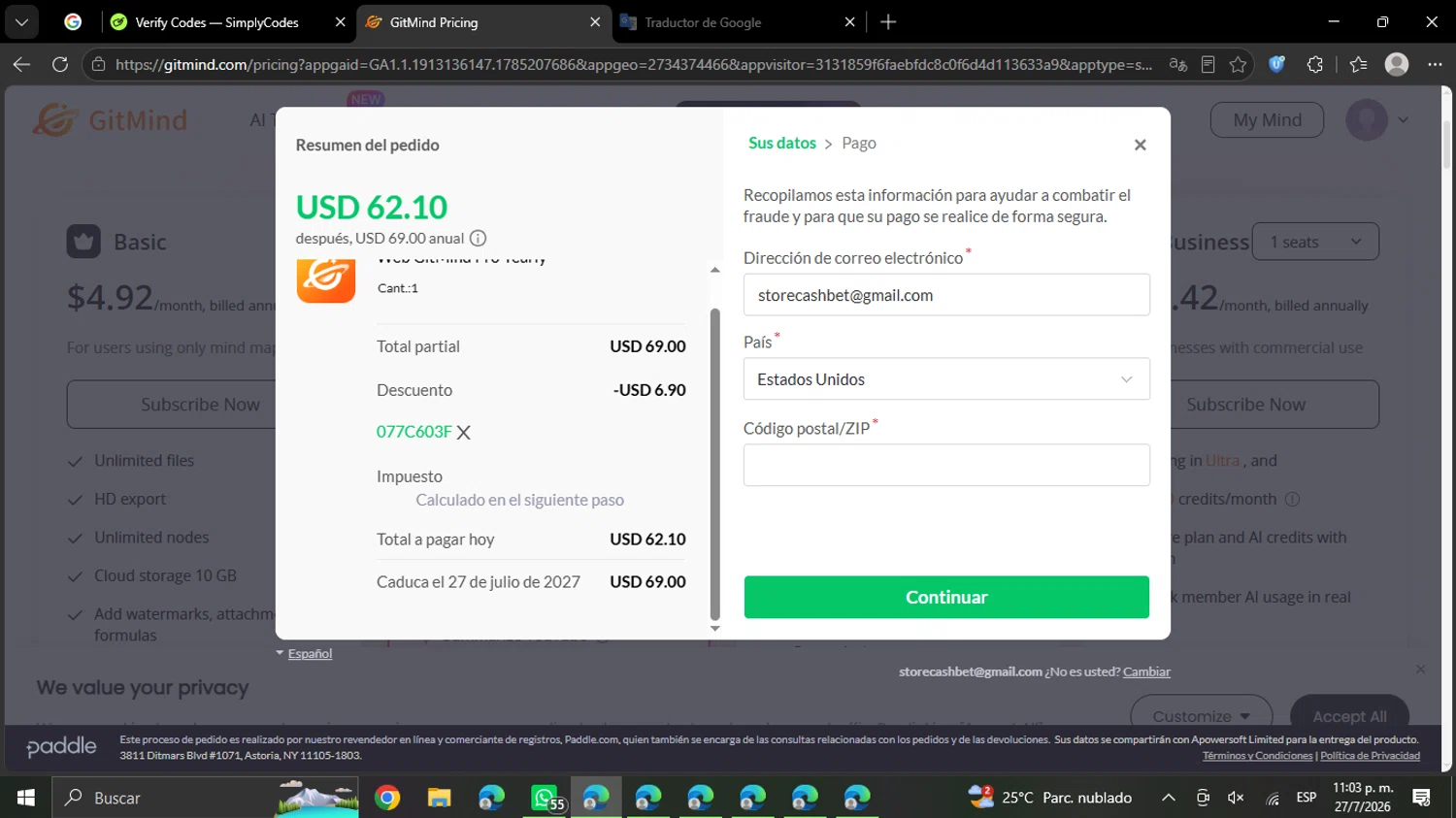This screenshot has width=1456, height=818.
Task: Open the network status icon in the tray
Action: click(x=1272, y=798)
